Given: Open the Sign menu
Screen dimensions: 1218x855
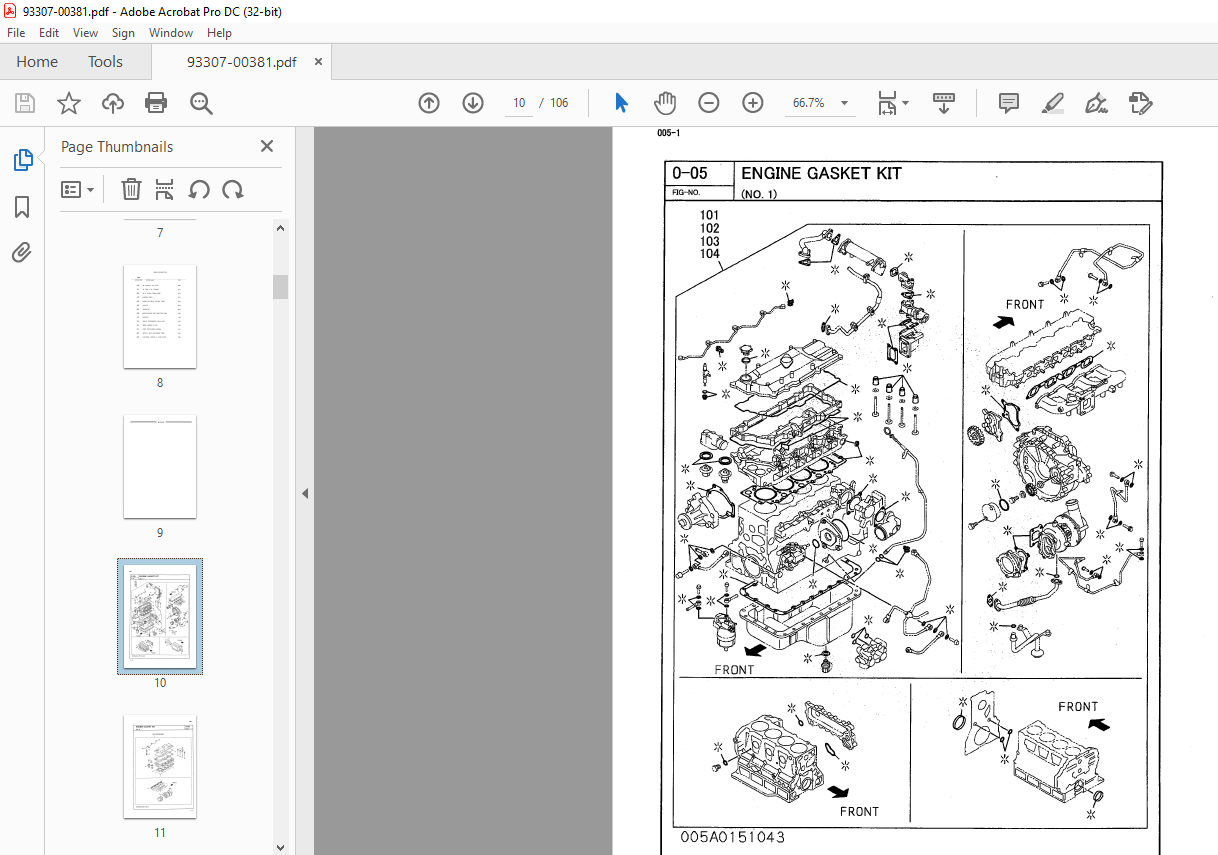Looking at the screenshot, I should coord(123,33).
